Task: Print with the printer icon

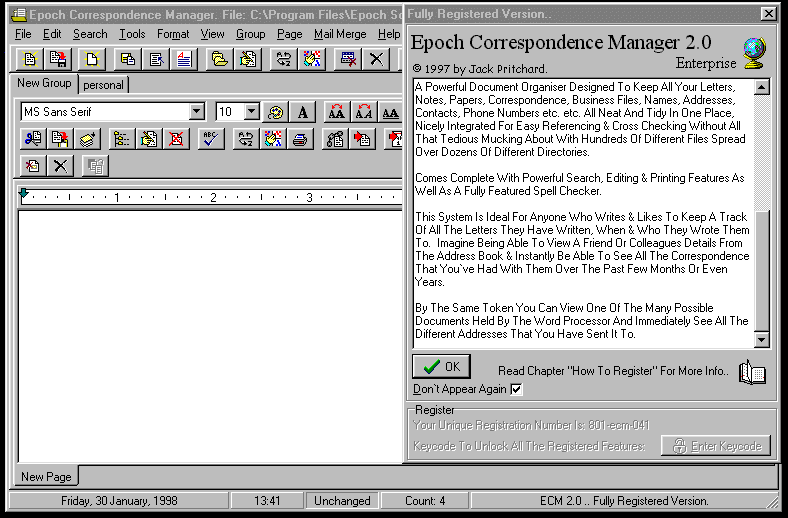Action: click(300, 139)
